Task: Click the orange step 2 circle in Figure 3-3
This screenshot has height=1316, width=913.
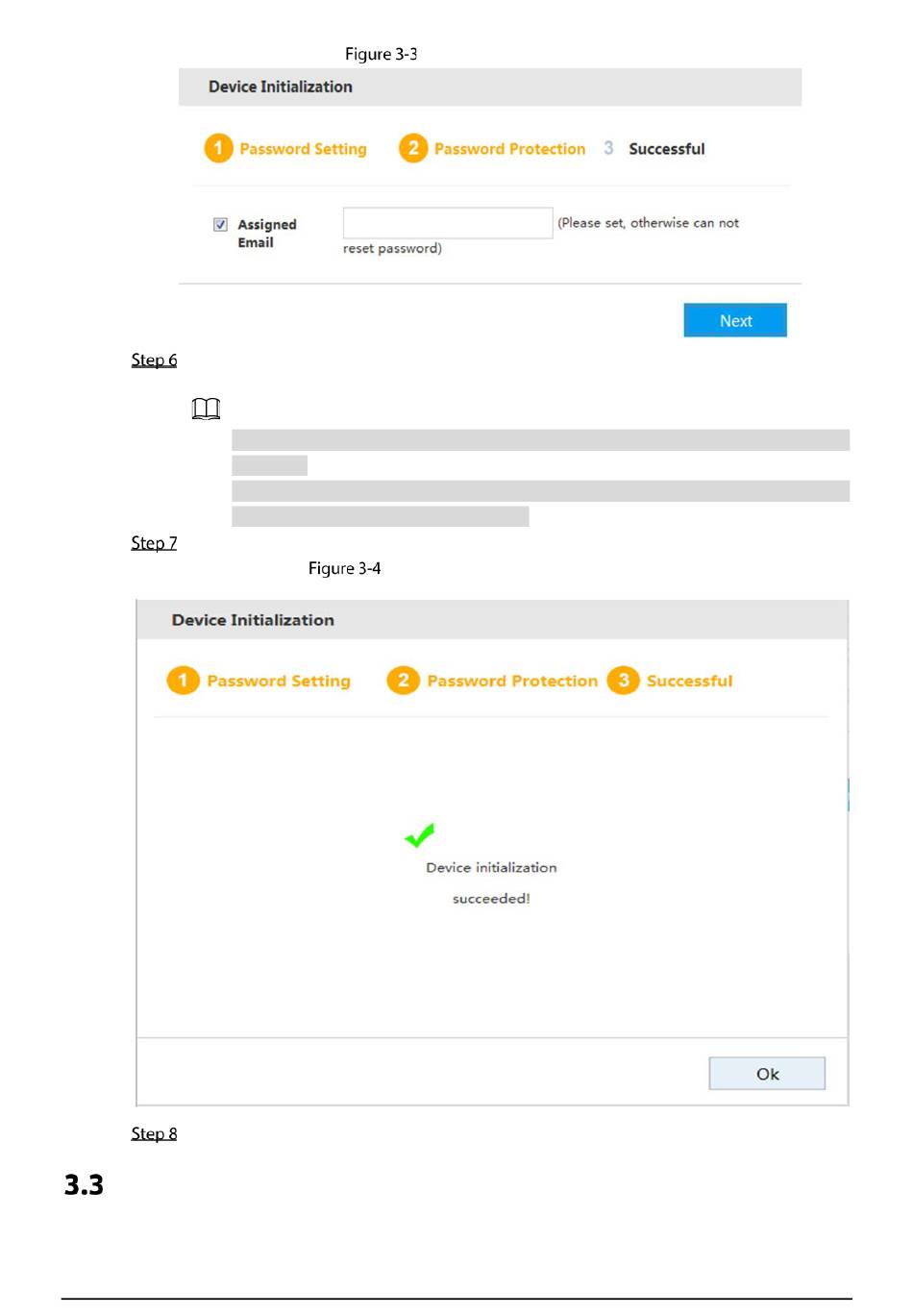Action: [413, 148]
